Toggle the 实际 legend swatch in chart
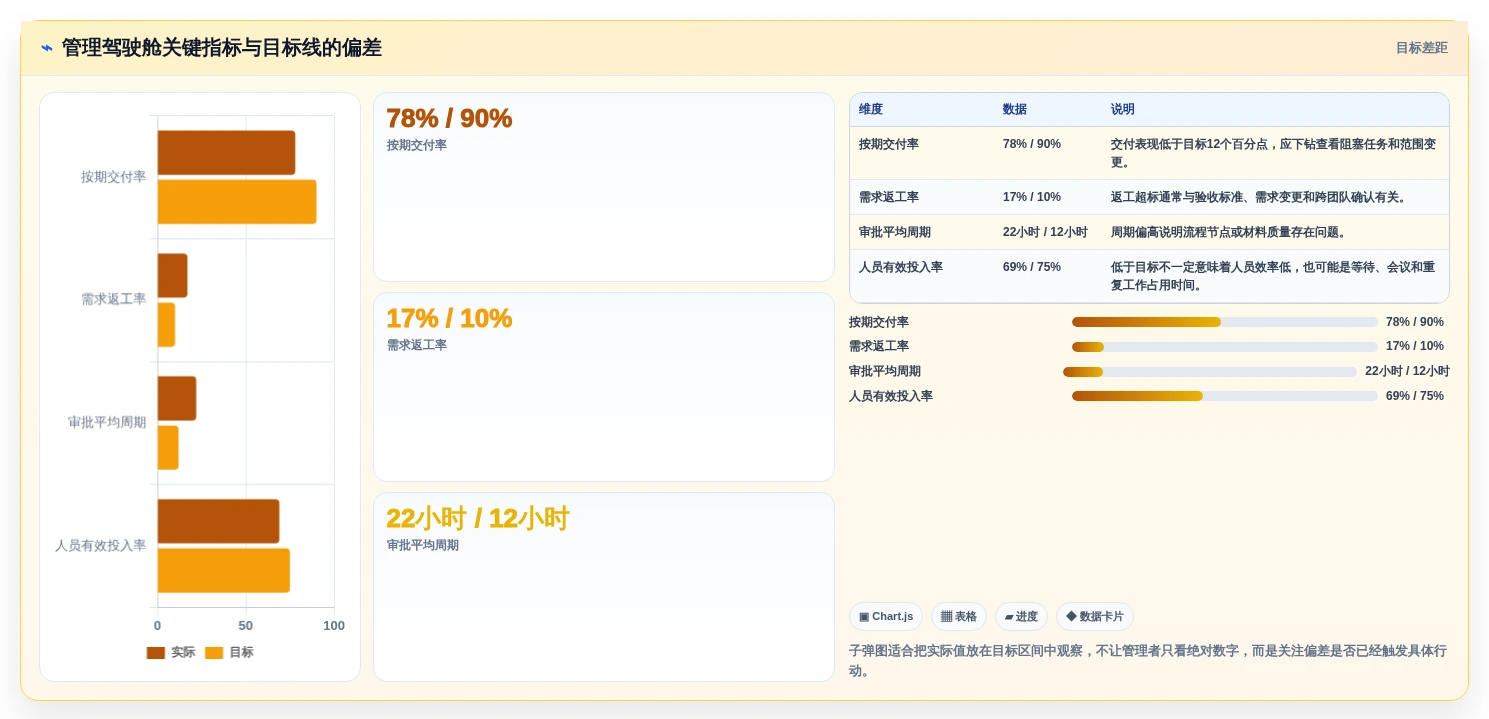 coord(156,653)
